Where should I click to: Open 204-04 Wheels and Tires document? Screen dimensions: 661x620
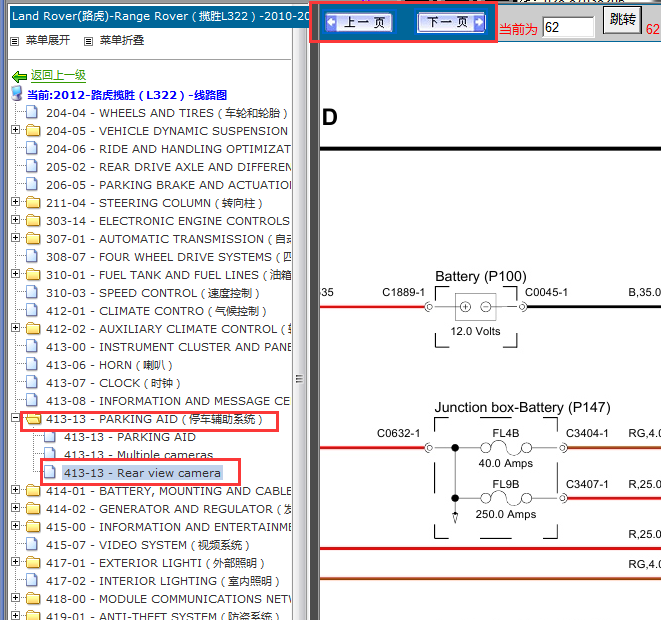pos(167,113)
